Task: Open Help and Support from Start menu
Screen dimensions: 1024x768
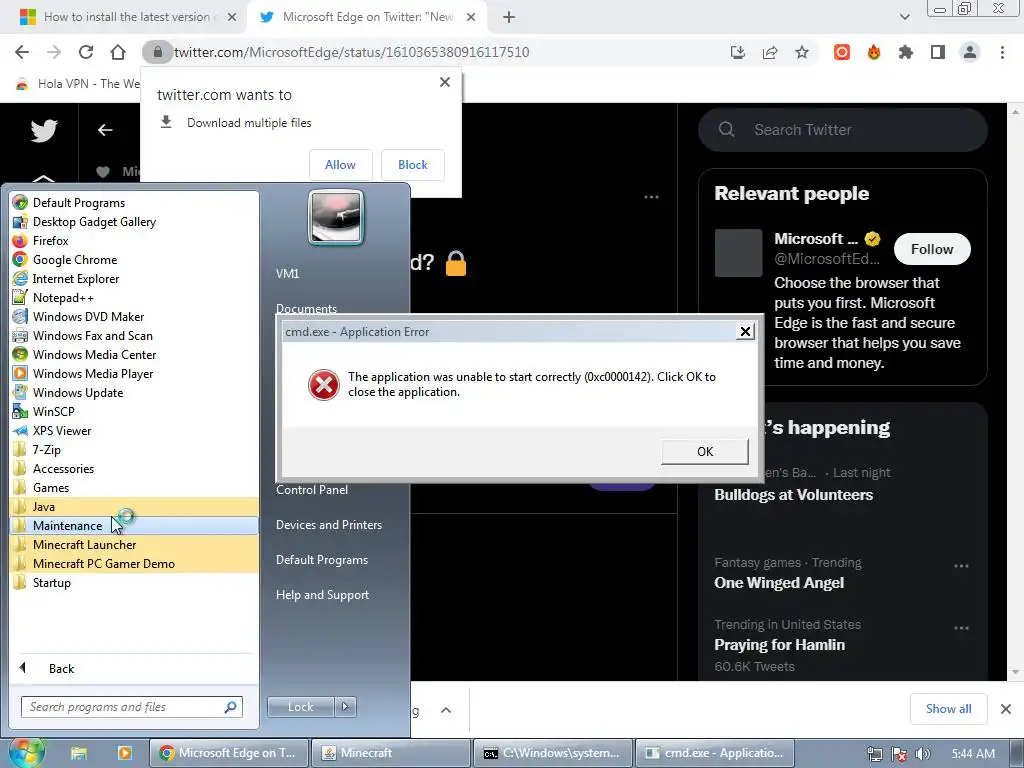Action: click(322, 594)
